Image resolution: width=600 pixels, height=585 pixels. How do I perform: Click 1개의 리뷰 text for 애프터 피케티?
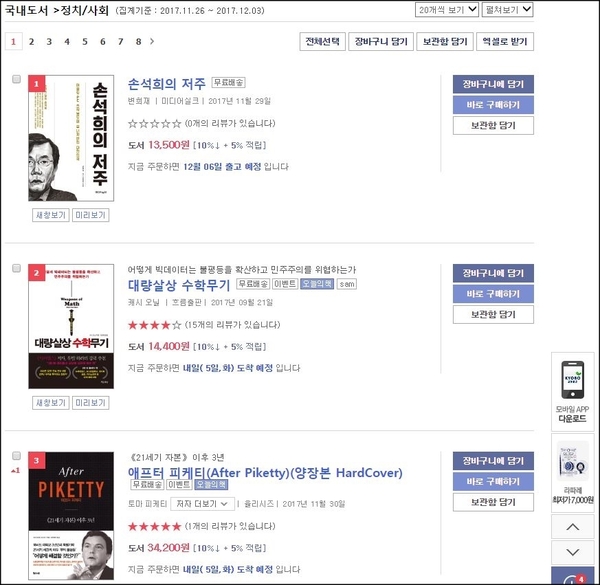pos(230,526)
